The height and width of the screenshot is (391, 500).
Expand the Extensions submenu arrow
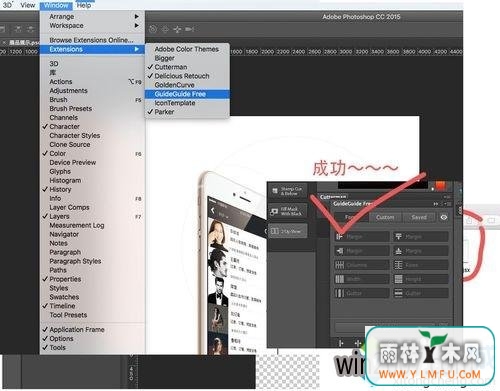click(x=136, y=49)
